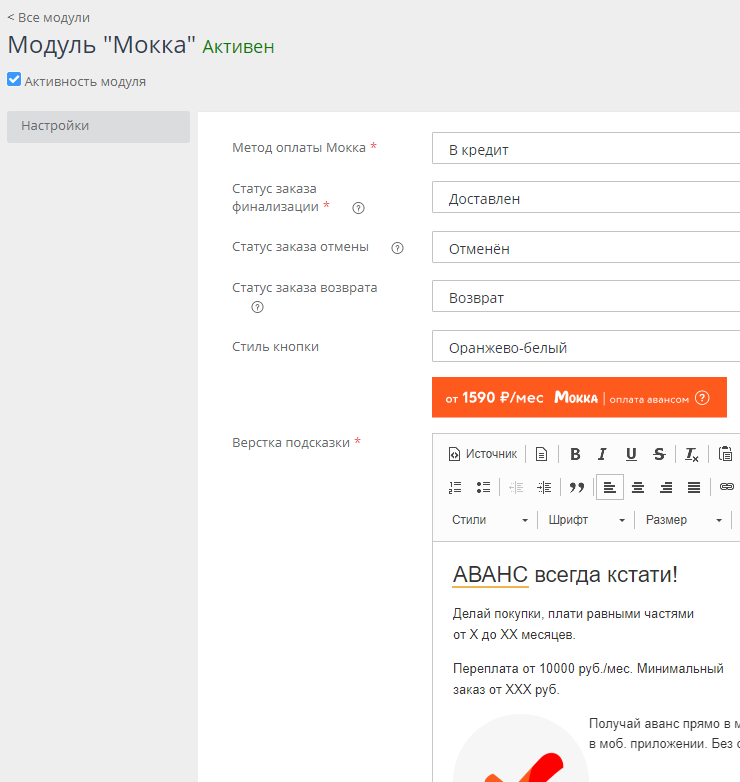The width and height of the screenshot is (740, 782).
Task: Expand the Стиль кнопки dropdown
Action: 586,347
